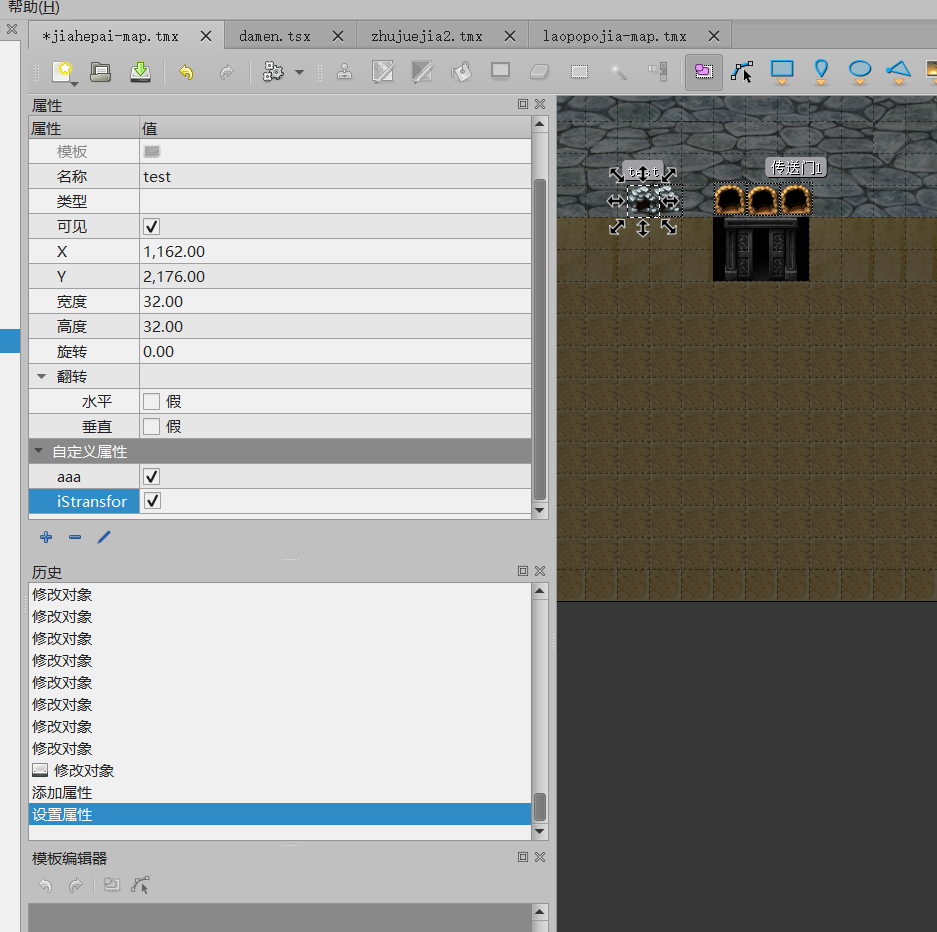Click the New file toolbar icon
The image size is (937, 932).
coord(63,72)
